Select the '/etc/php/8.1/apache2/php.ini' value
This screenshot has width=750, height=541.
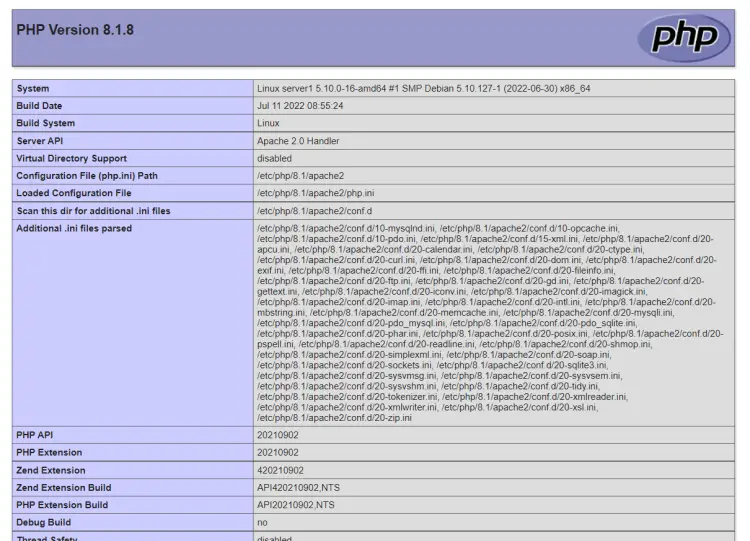point(316,193)
